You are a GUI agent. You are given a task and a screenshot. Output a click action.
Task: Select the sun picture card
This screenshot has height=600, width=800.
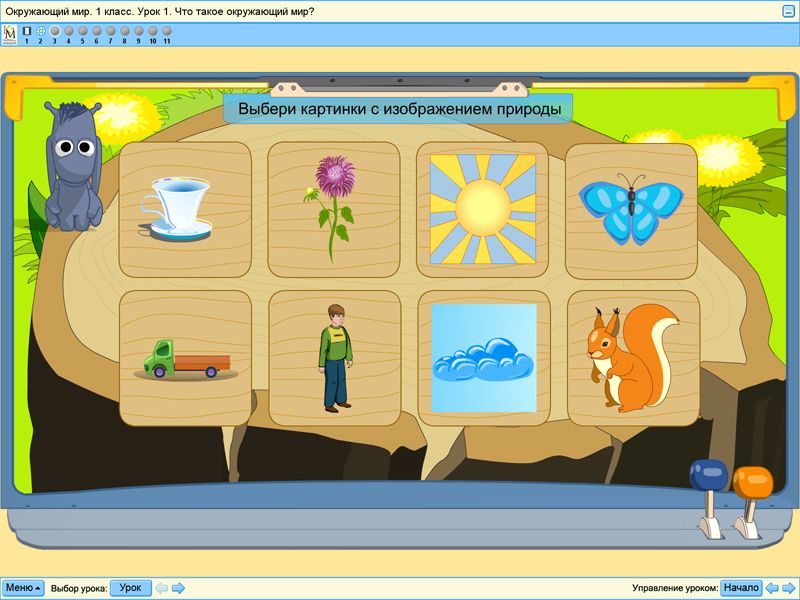(x=483, y=210)
